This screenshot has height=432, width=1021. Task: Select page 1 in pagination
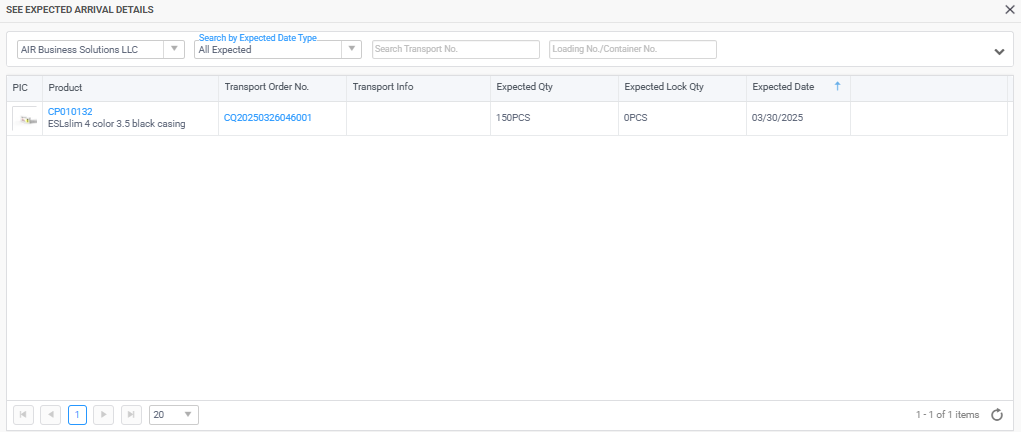tap(77, 415)
